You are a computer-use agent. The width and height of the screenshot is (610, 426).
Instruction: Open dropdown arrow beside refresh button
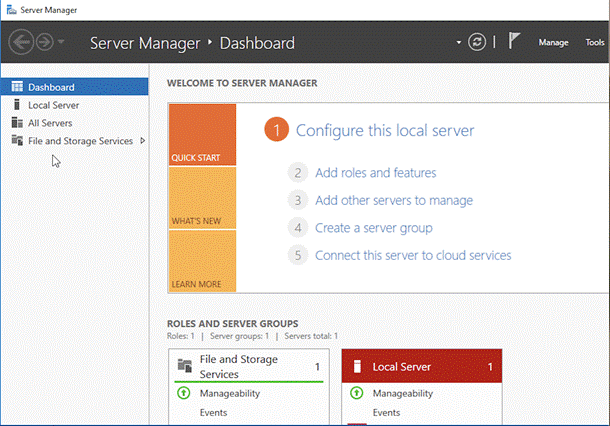[x=459, y=43]
